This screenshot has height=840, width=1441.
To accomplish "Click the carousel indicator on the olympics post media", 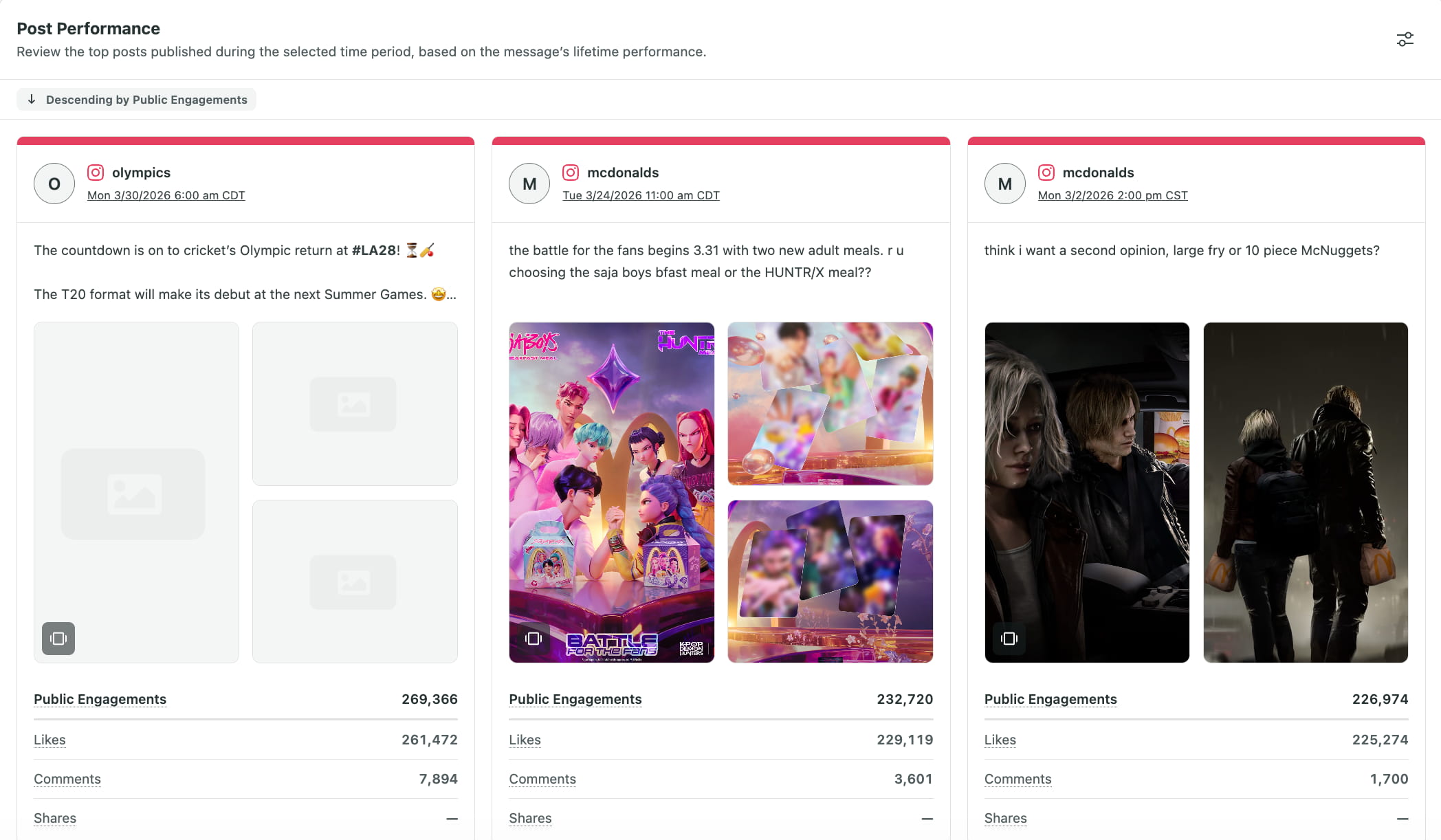I will pos(58,639).
